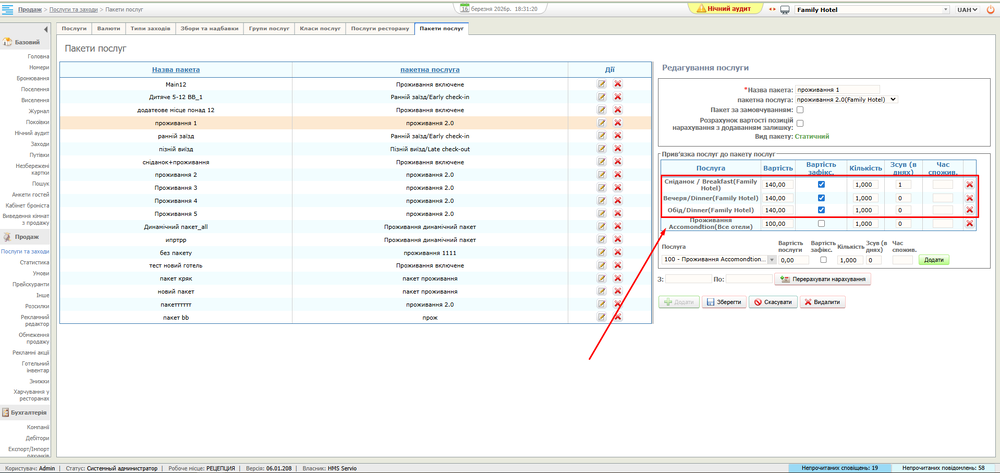Open the UAH currency dropdown
Viewport: 1000px width, 473px height.
click(966, 10)
